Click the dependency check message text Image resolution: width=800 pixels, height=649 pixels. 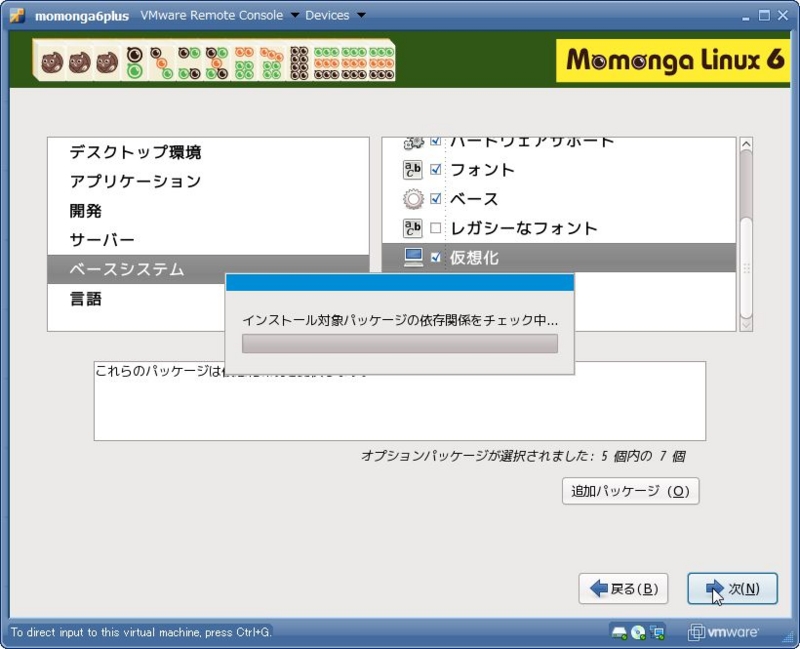399,320
